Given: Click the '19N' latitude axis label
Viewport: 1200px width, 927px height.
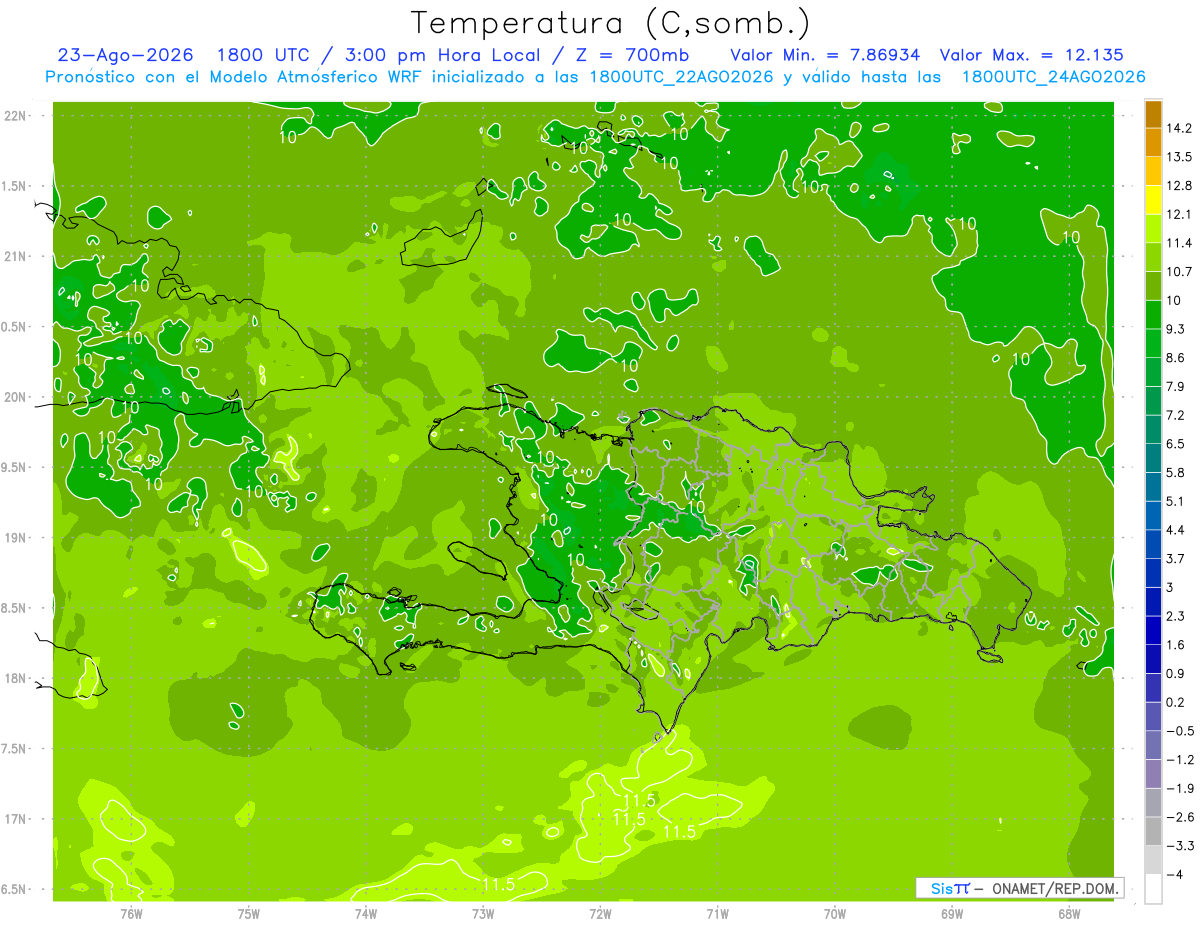Looking at the screenshot, I should [x=16, y=538].
